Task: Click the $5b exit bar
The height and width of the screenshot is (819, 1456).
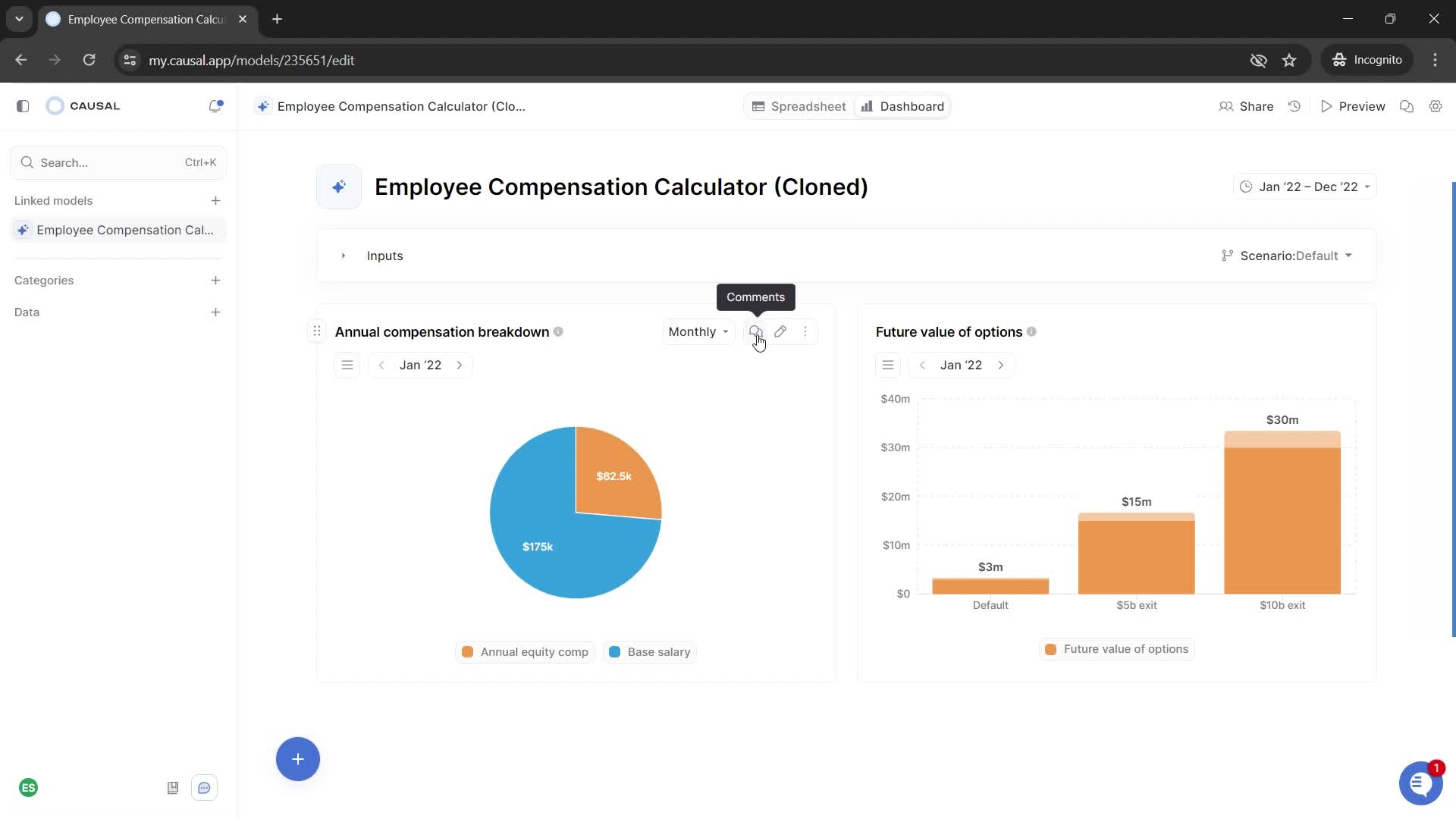Action: point(1136,554)
